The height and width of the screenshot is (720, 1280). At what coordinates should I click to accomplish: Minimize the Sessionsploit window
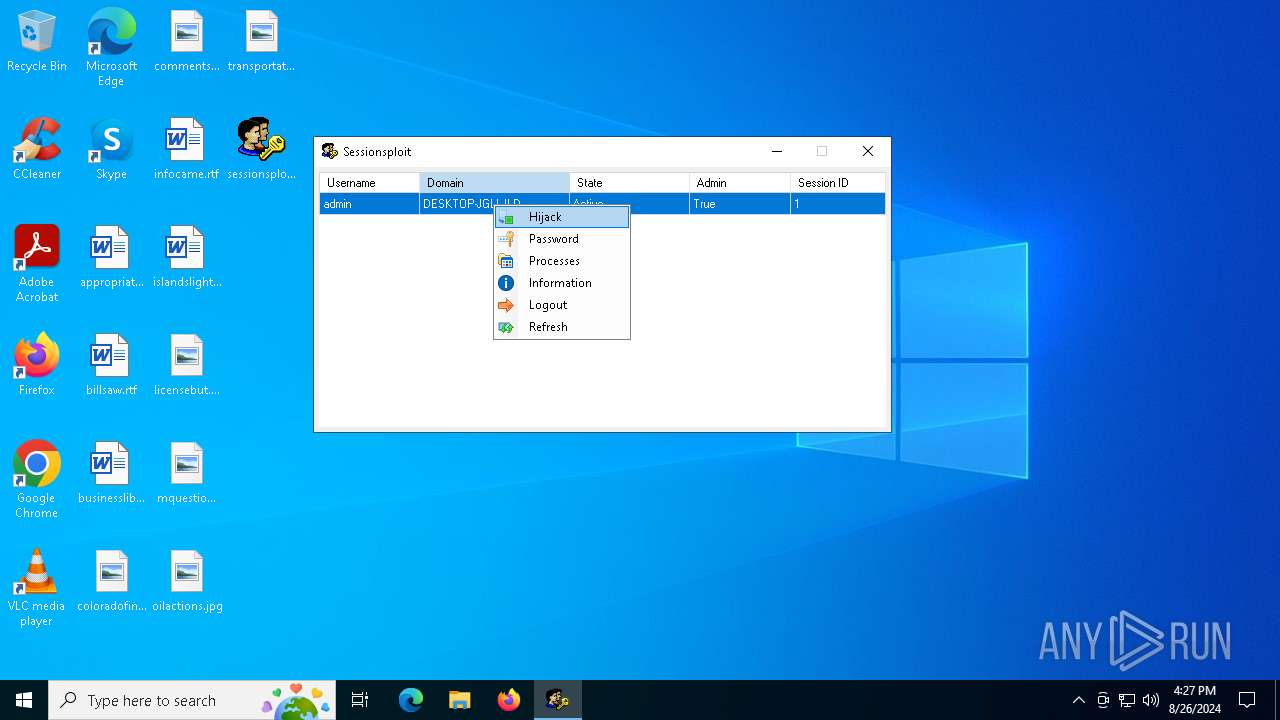click(x=777, y=152)
